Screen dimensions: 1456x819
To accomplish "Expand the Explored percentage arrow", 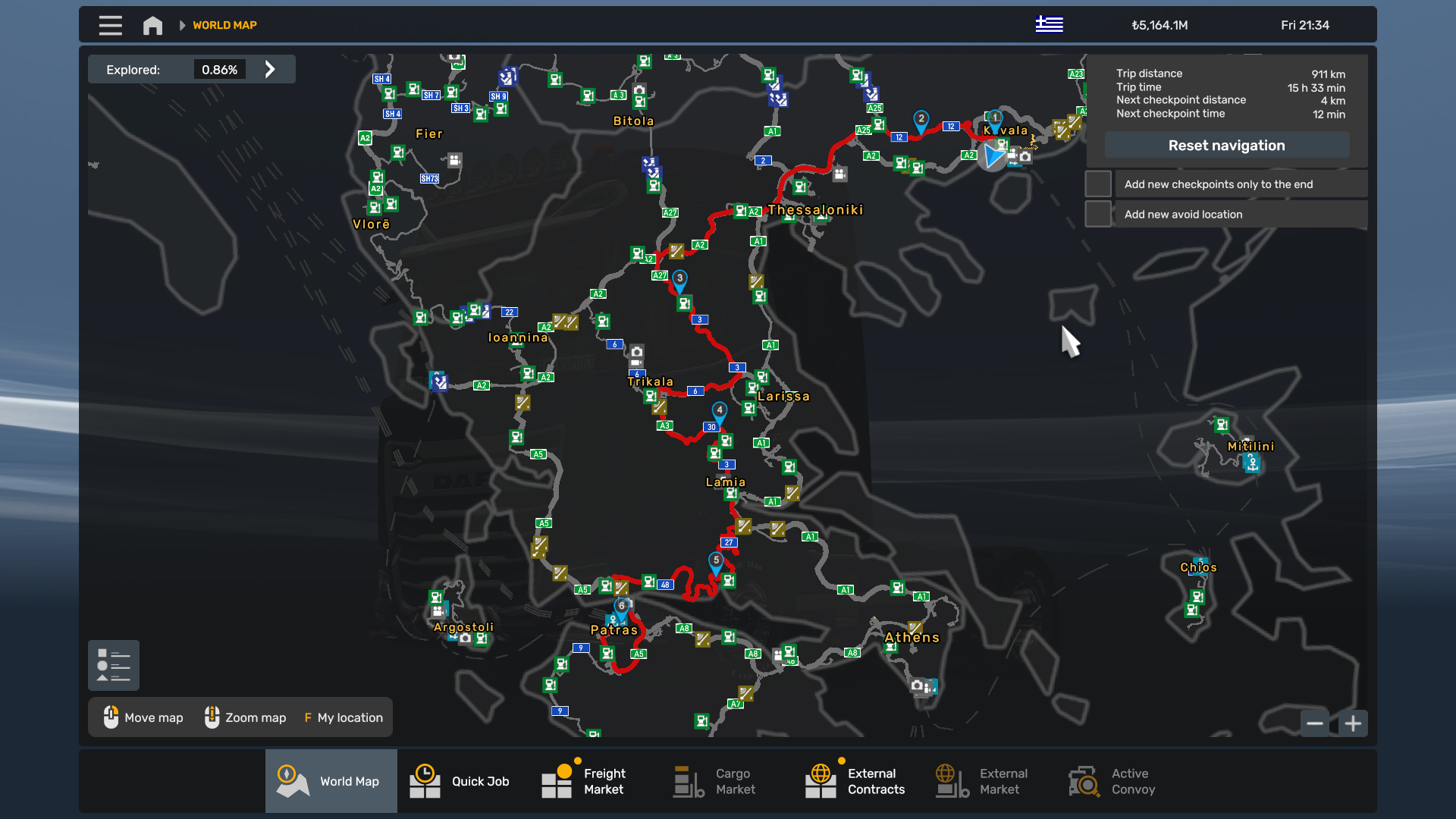I will 270,69.
